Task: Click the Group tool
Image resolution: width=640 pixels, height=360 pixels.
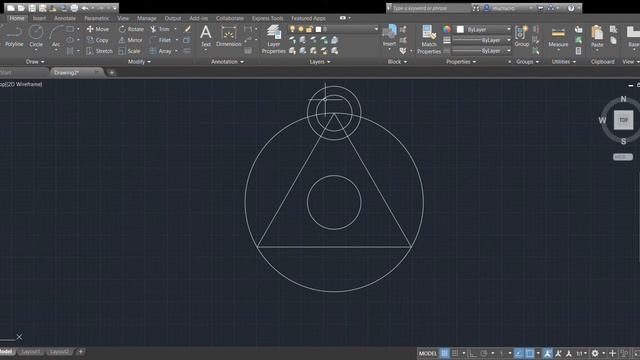Action: pos(521,36)
